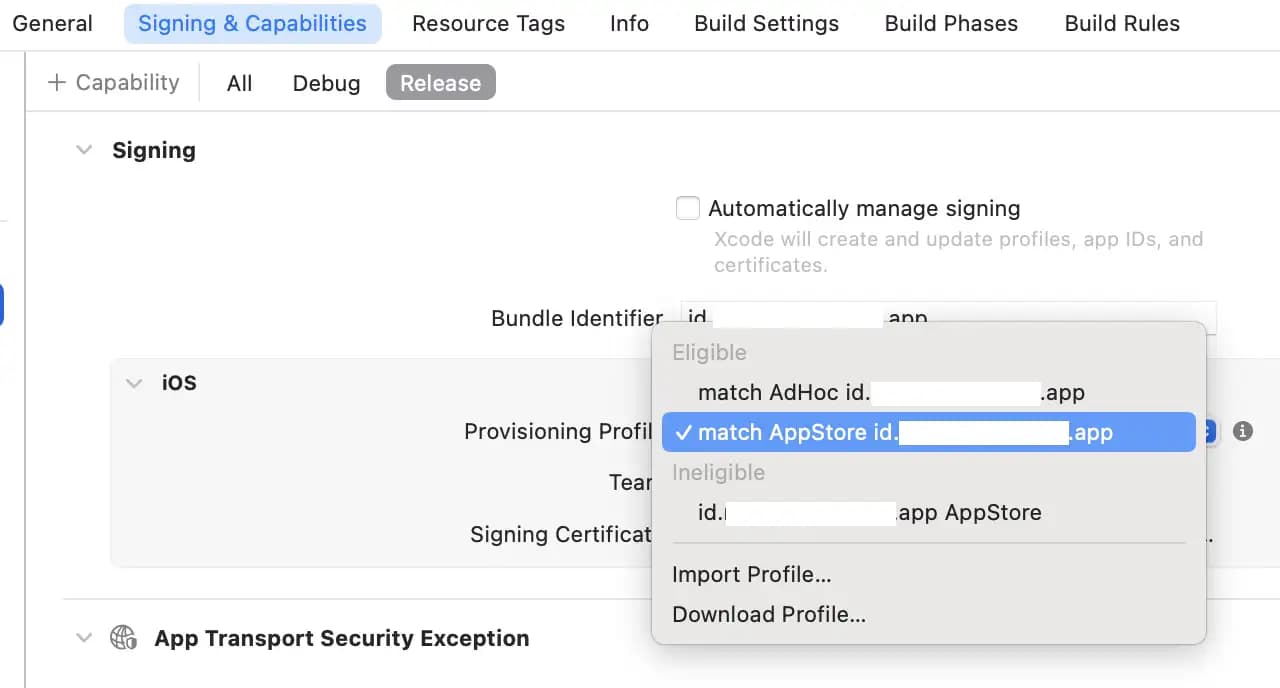Open the Signing & Capabilities tab

click(252, 23)
